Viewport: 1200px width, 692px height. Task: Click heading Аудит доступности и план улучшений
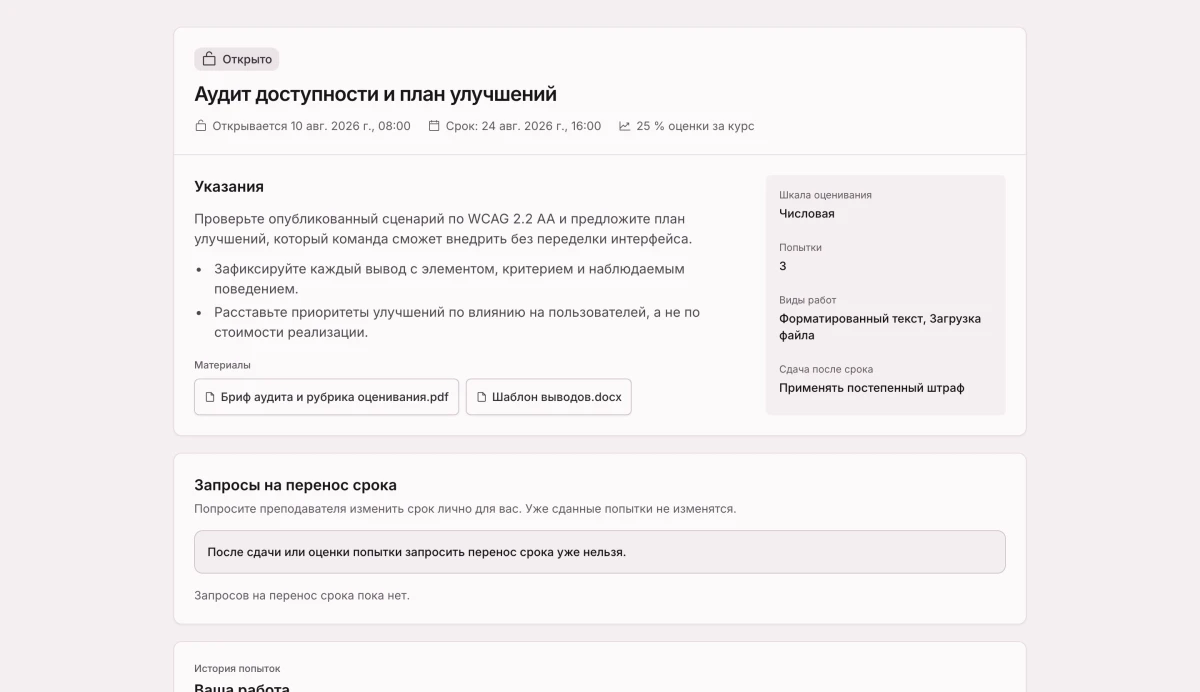pos(375,94)
